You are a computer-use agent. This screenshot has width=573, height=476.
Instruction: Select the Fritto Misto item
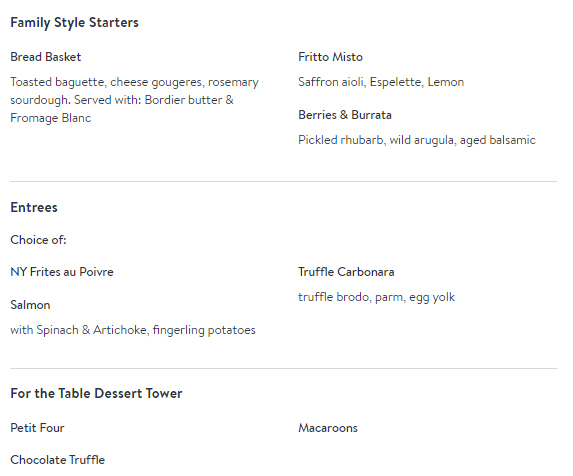pos(330,57)
